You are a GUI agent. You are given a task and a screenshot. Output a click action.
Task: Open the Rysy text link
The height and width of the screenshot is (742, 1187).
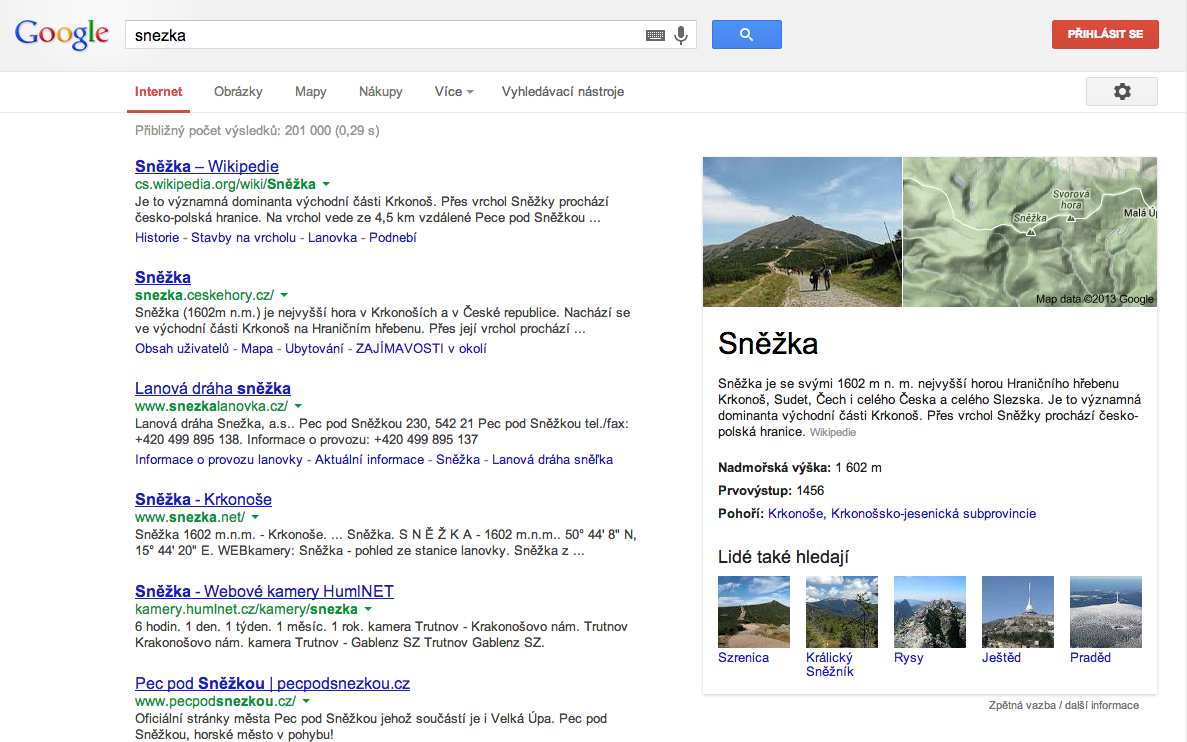(908, 658)
